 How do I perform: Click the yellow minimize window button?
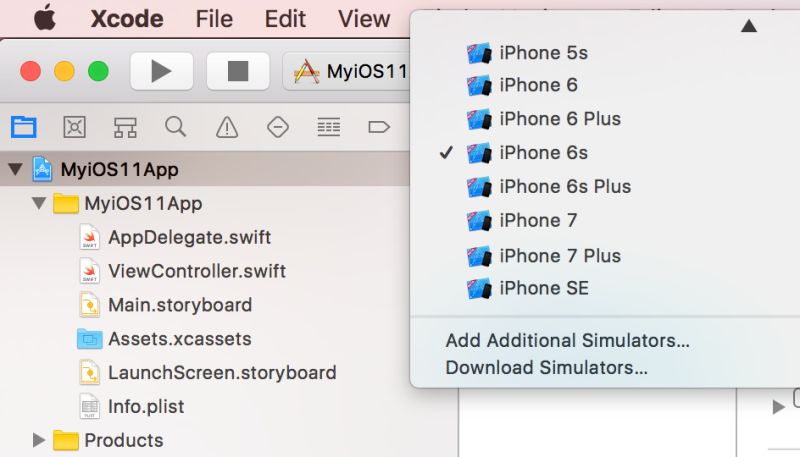[x=64, y=71]
